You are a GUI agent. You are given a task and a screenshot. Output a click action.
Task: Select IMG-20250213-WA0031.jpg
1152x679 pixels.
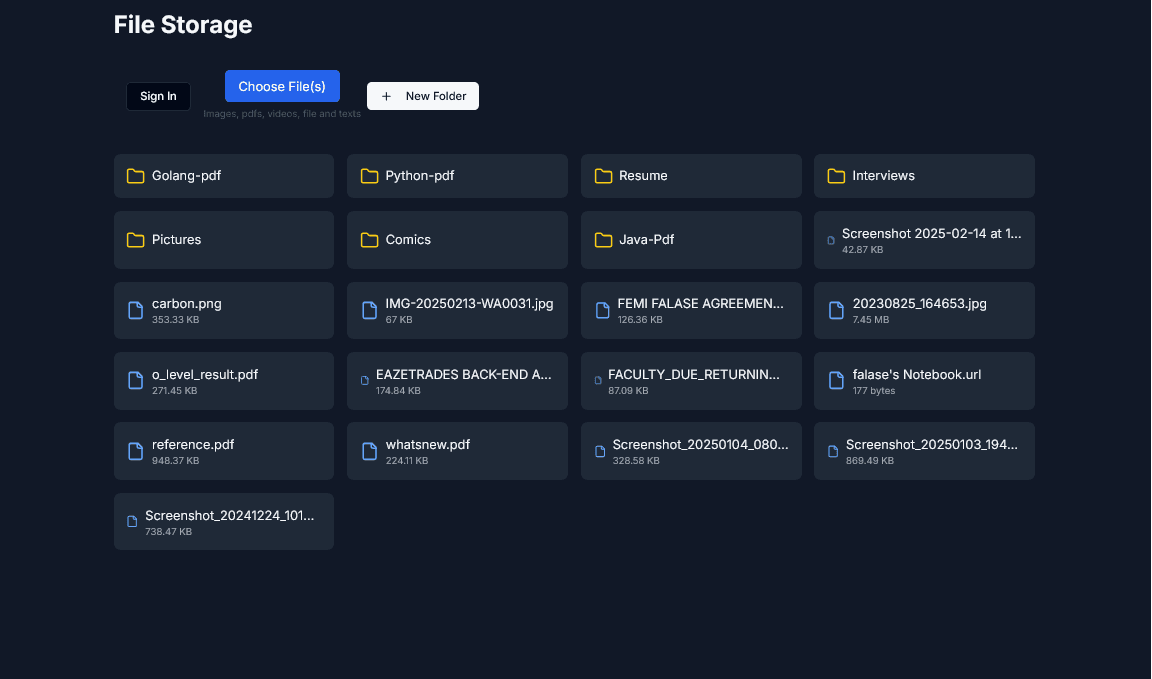click(x=457, y=310)
